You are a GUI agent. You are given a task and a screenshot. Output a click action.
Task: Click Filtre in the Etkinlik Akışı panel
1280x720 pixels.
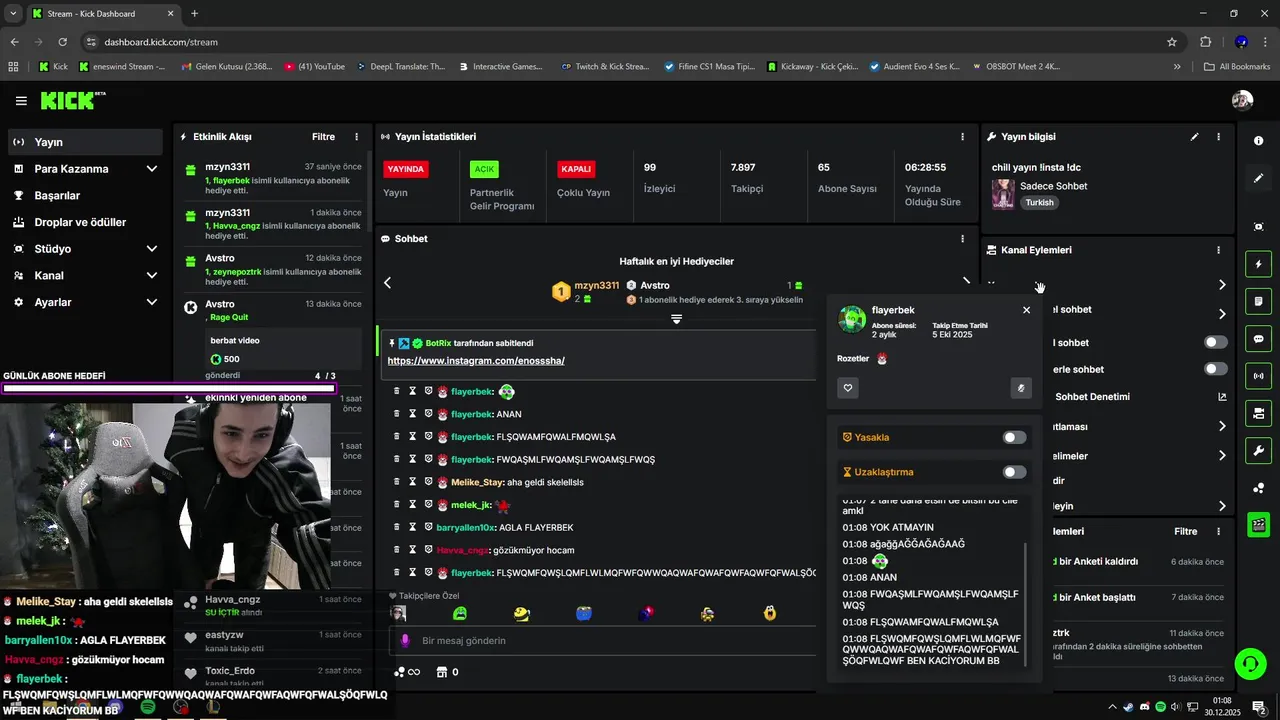323,137
